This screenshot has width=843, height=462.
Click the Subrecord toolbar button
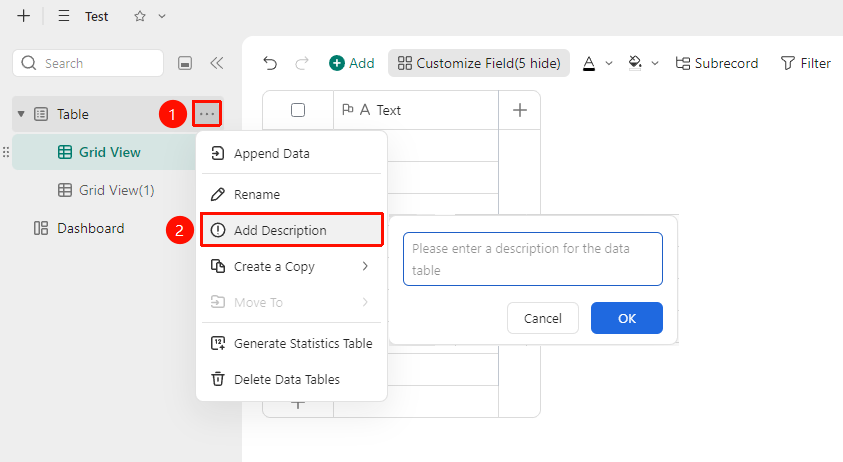pos(717,63)
